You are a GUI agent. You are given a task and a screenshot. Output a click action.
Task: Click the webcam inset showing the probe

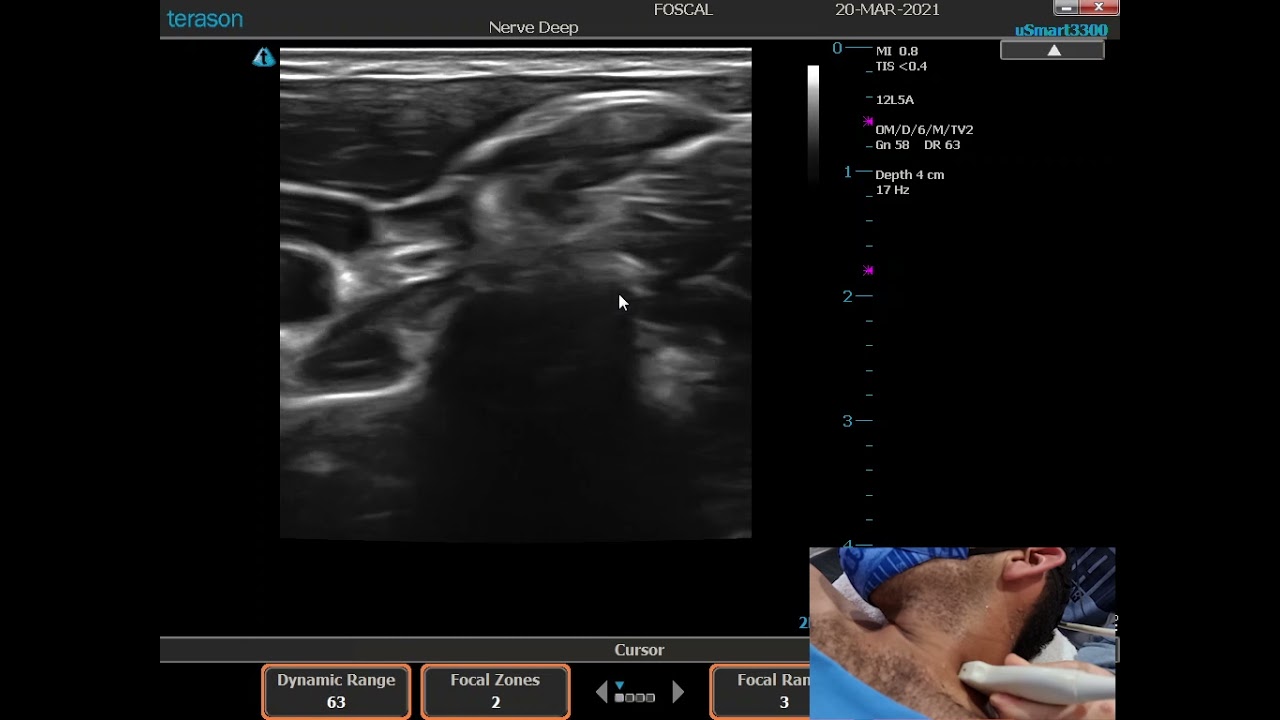point(962,633)
